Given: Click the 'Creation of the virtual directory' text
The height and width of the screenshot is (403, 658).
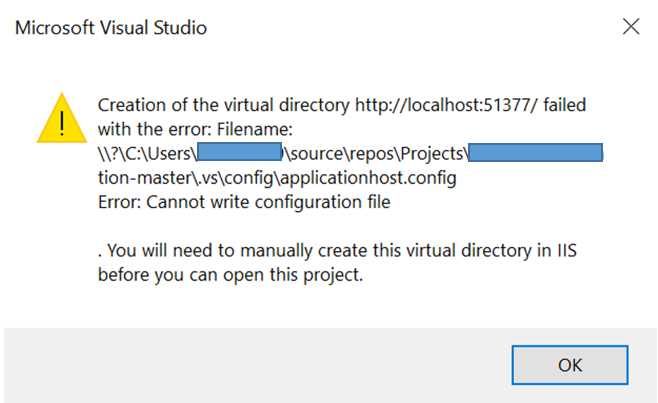Looking at the screenshot, I should pos(224,105).
